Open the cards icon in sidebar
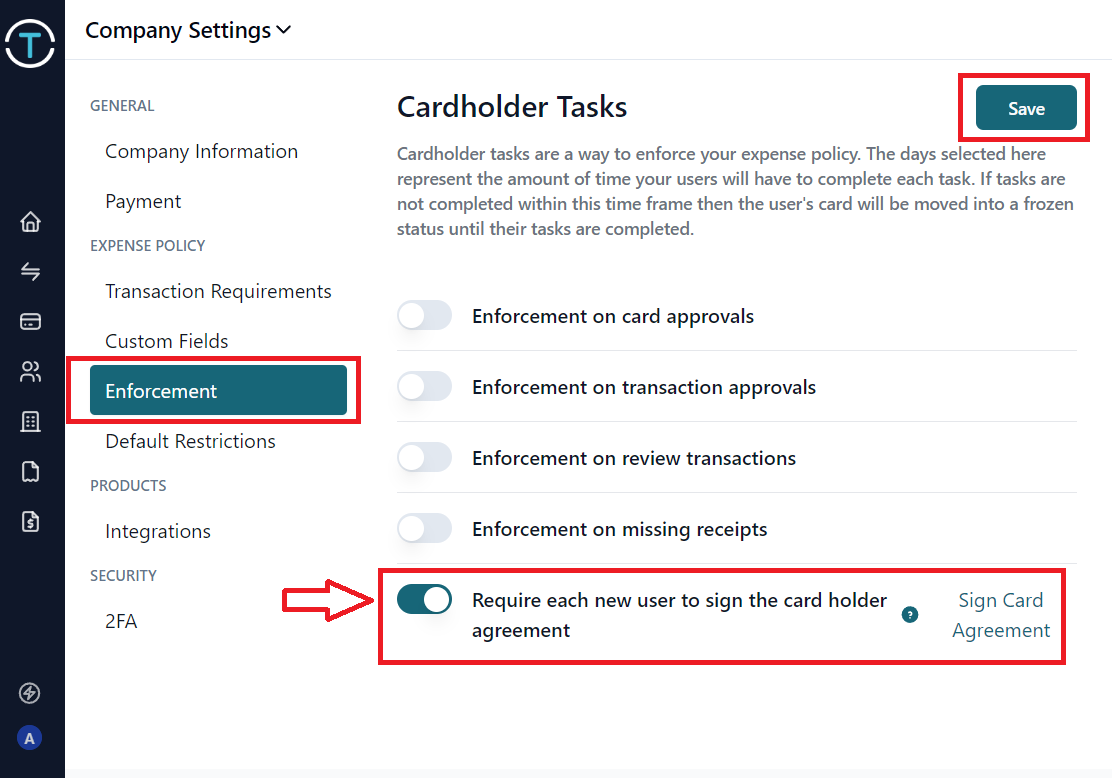This screenshot has width=1112, height=778. [x=30, y=321]
